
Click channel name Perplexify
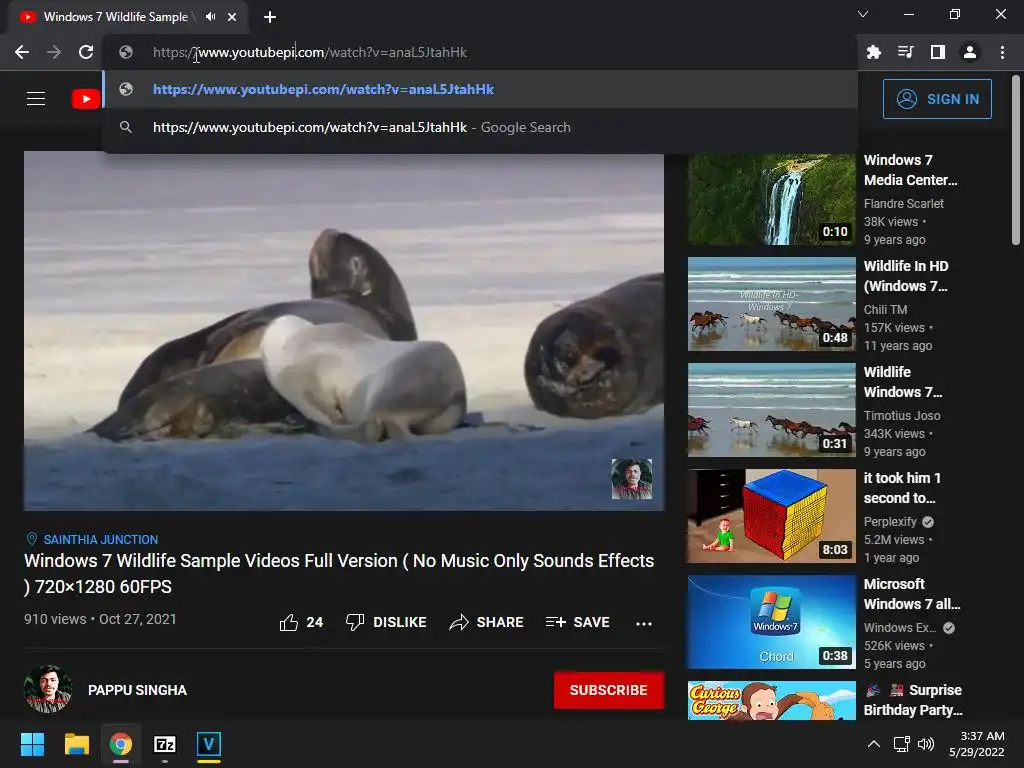(890, 522)
